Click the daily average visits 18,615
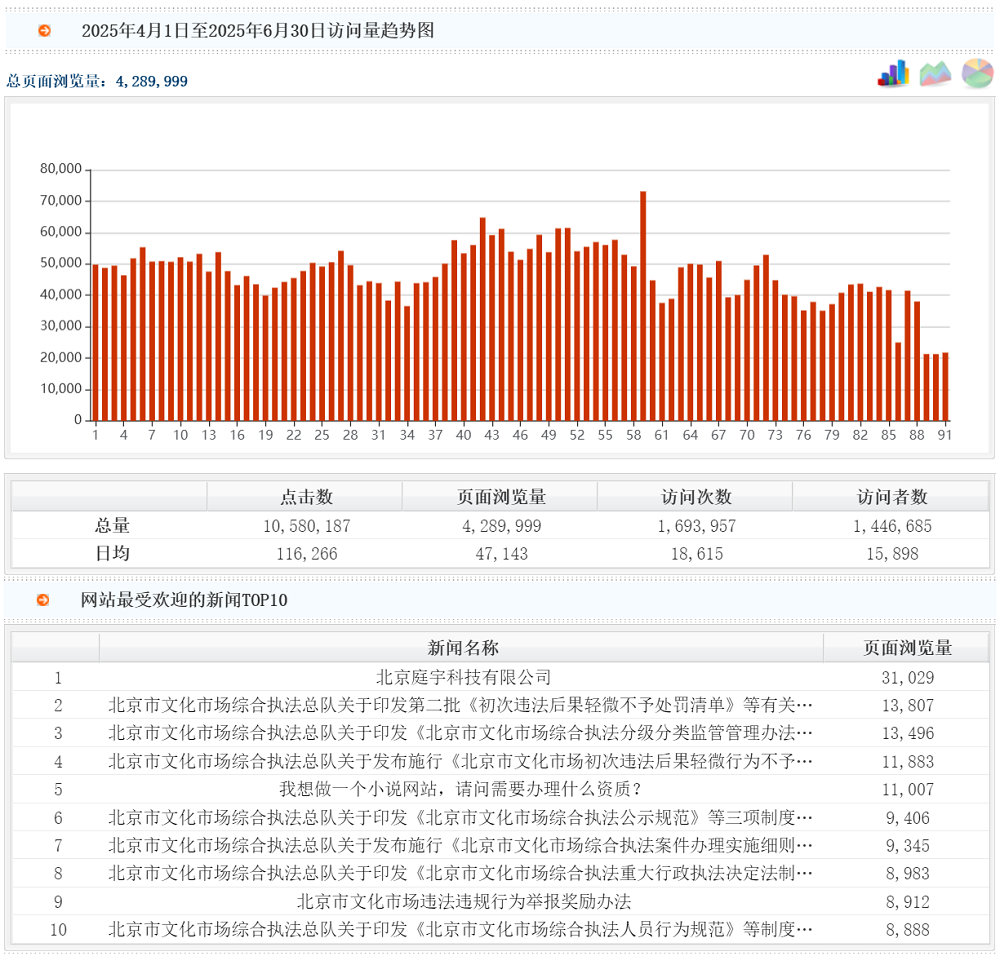 pyautogui.click(x=696, y=554)
